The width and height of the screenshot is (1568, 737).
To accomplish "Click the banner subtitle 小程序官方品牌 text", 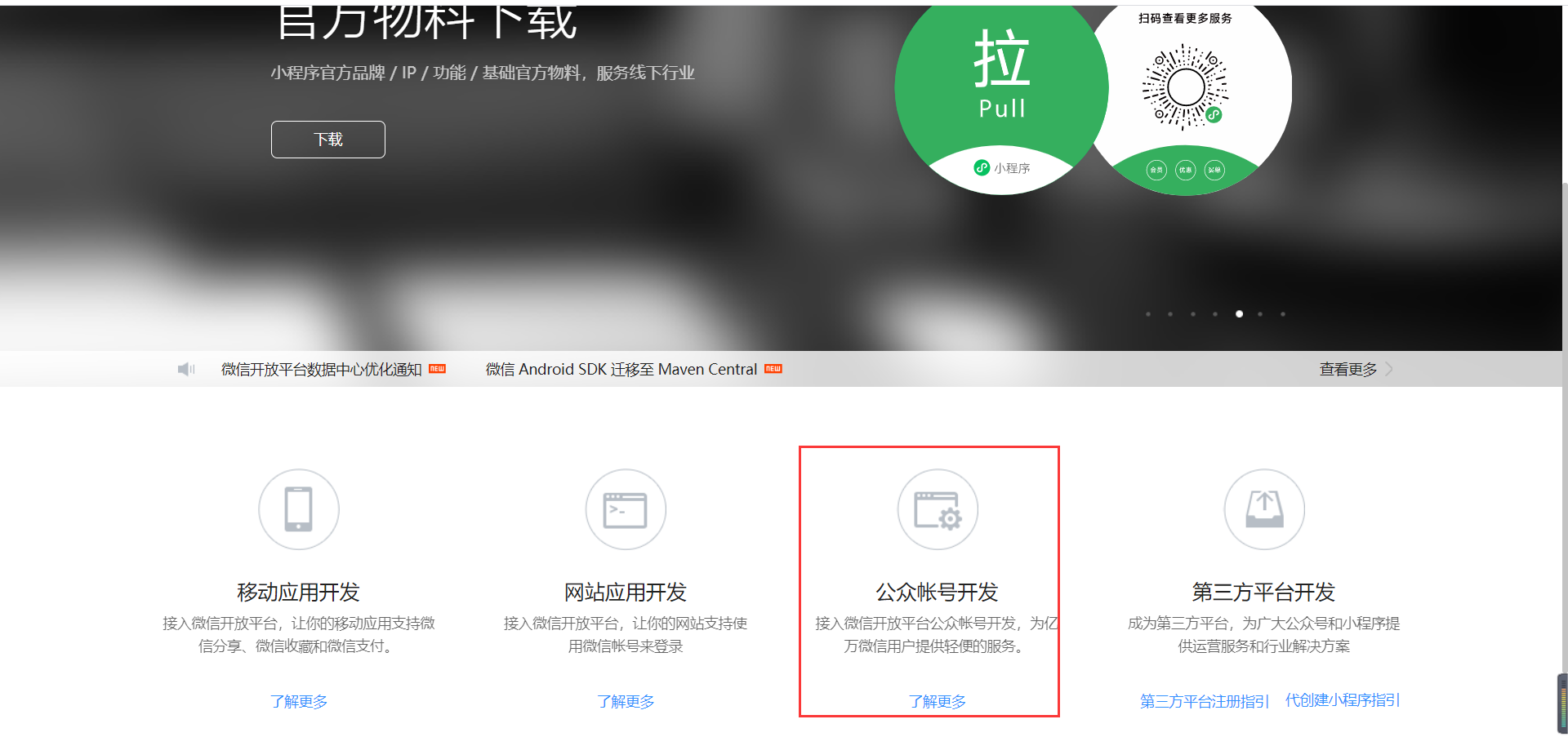I will (483, 73).
